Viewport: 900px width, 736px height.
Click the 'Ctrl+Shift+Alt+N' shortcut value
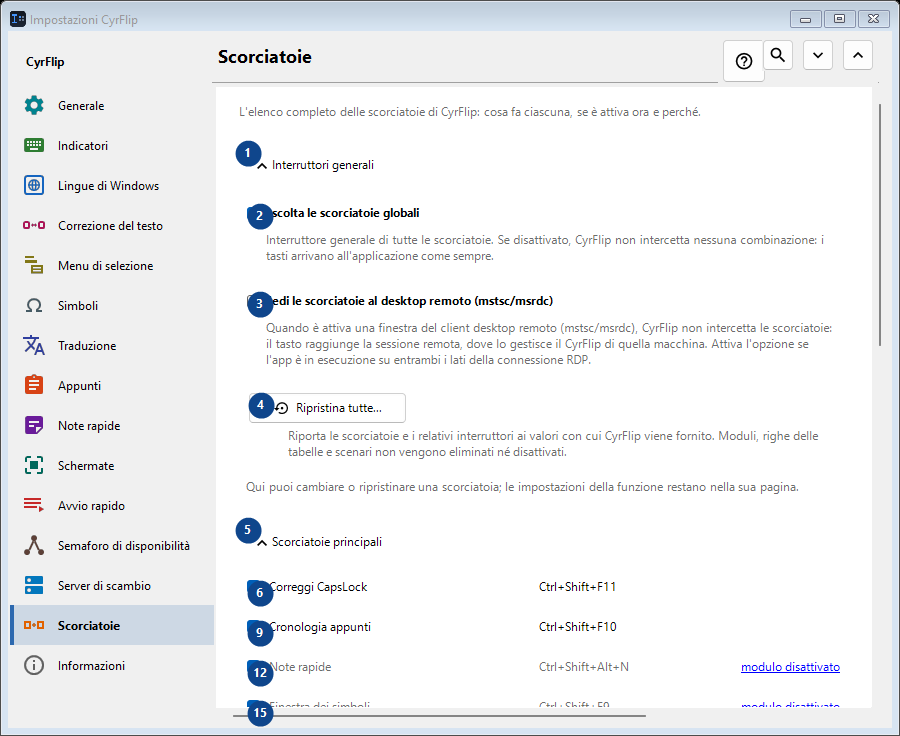point(584,667)
